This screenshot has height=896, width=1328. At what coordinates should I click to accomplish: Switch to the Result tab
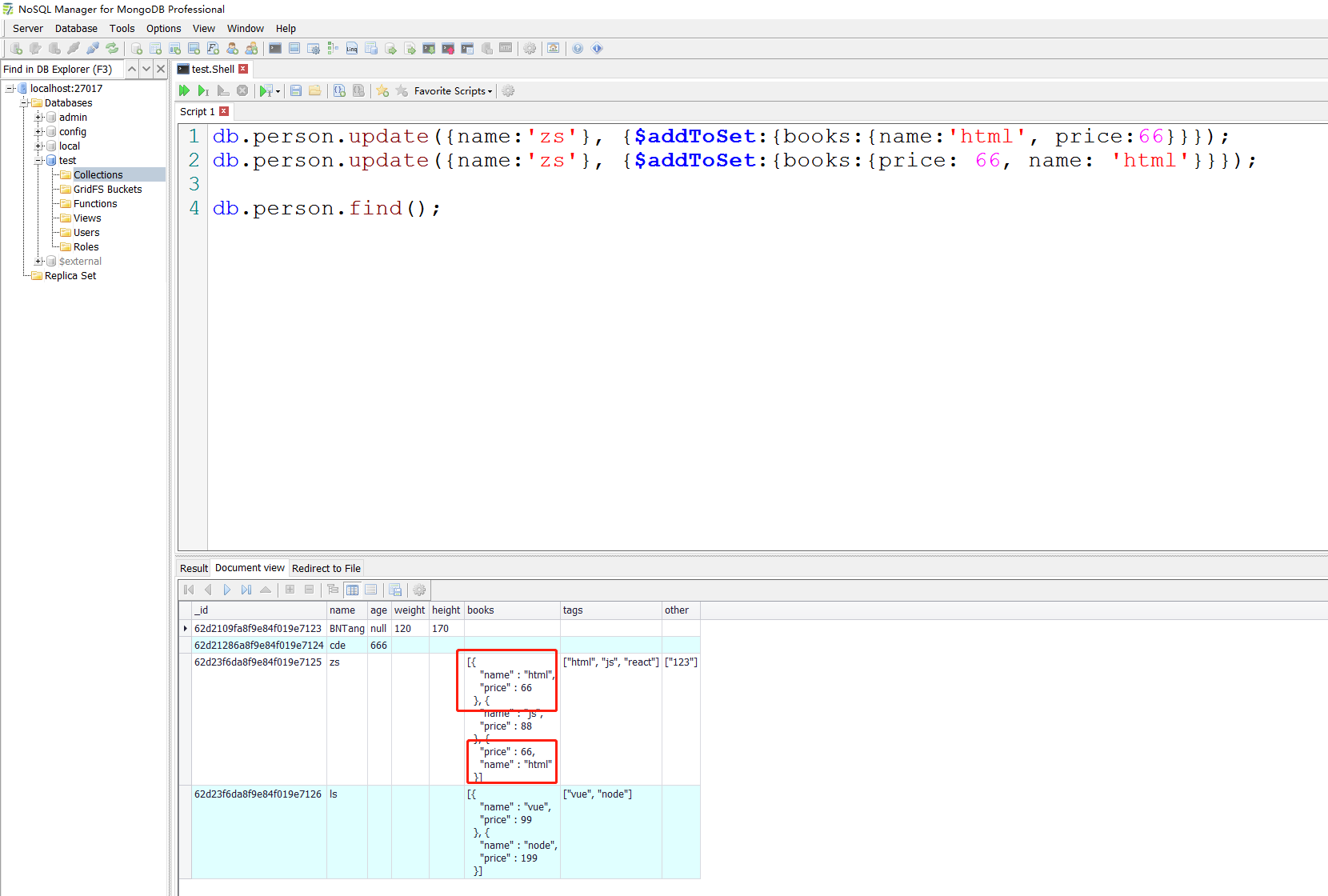tap(194, 569)
